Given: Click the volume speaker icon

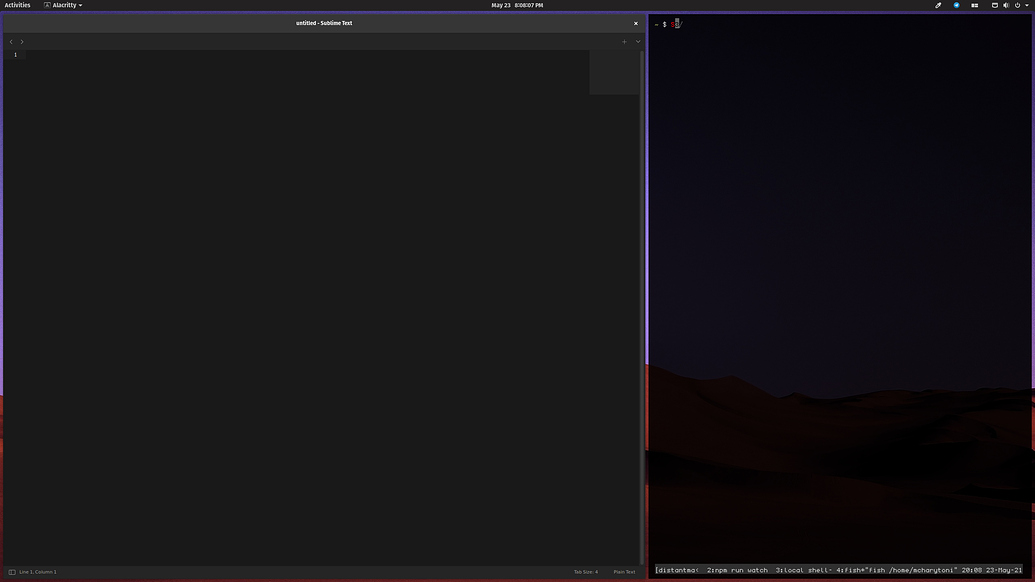Looking at the screenshot, I should tap(1006, 5).
